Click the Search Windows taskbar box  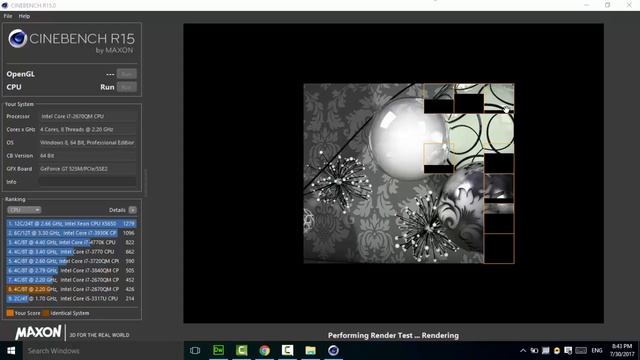[102, 351]
